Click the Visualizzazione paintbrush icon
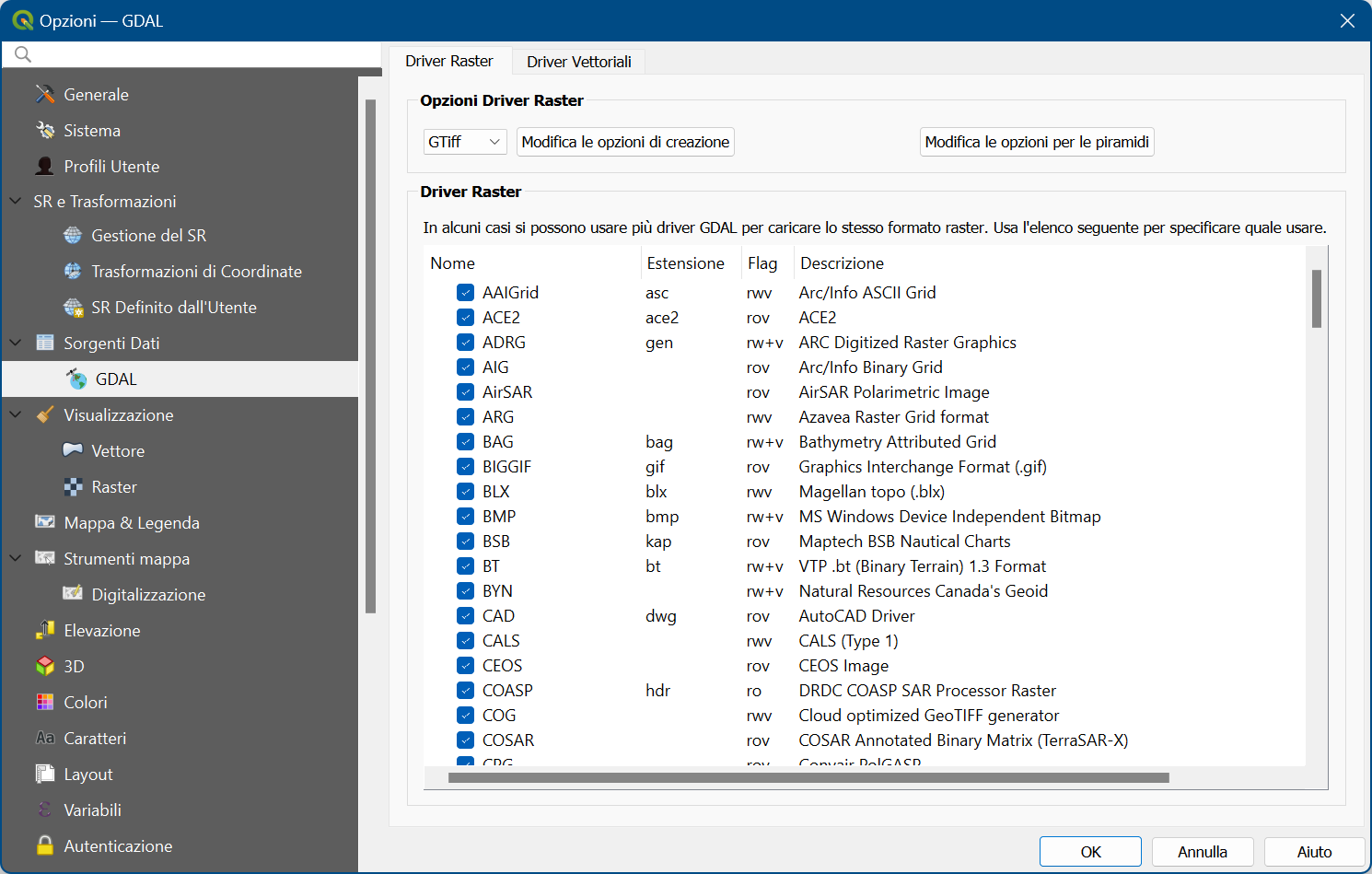This screenshot has width=1372, height=874. click(45, 414)
